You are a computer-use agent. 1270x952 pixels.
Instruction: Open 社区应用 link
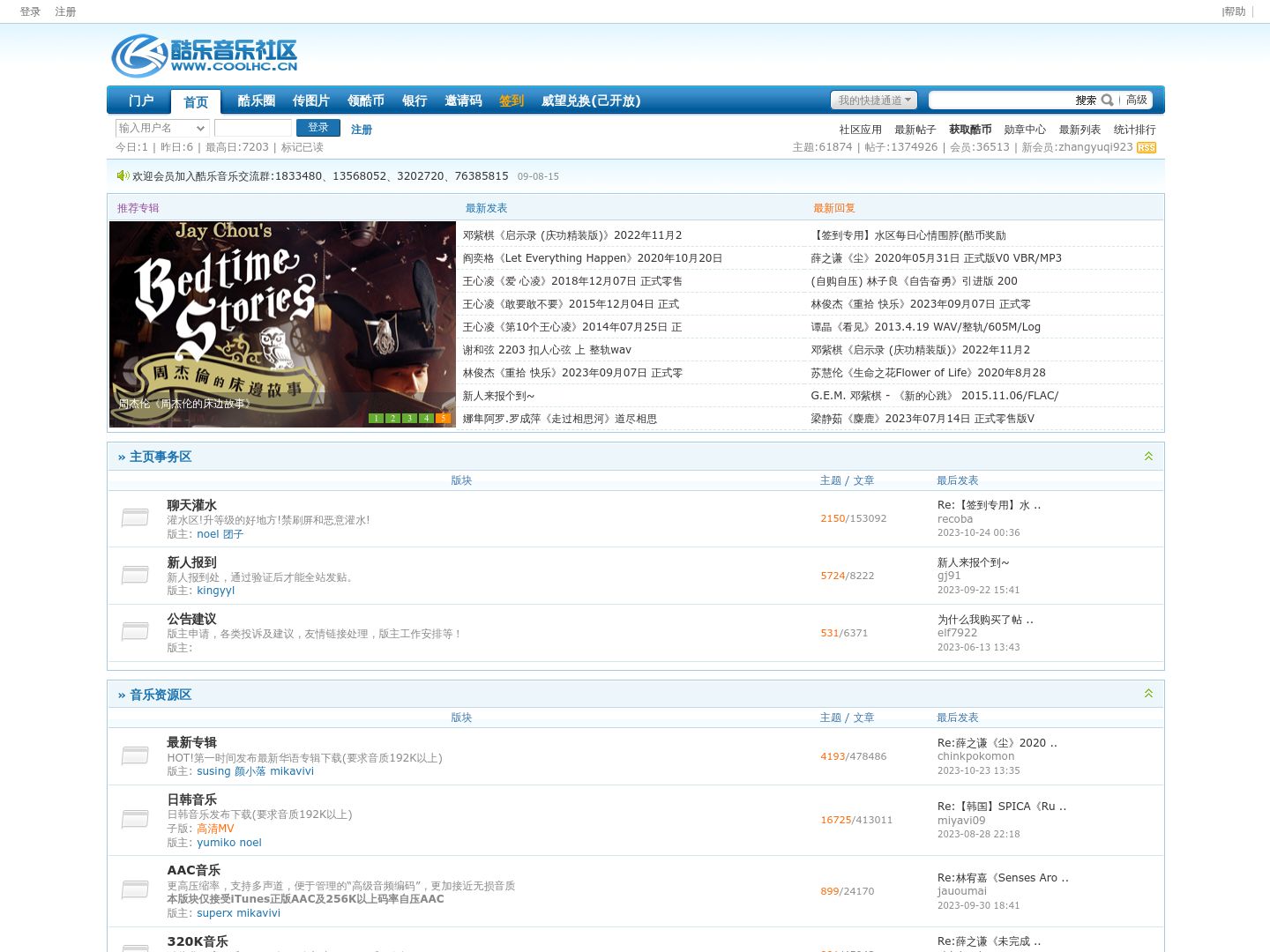(x=861, y=130)
